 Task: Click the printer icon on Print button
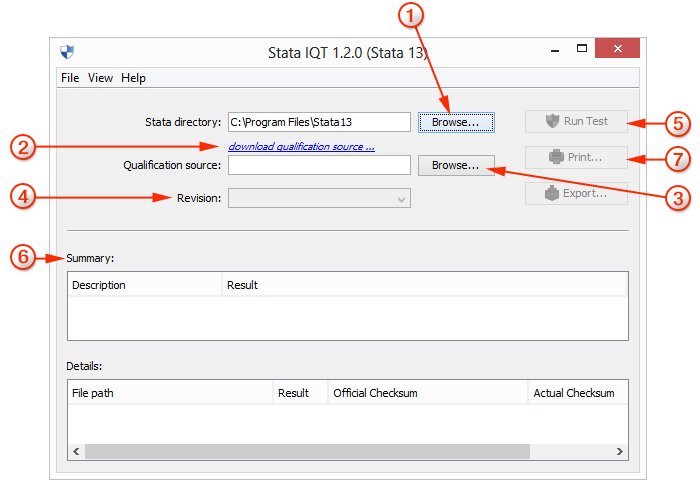click(556, 157)
